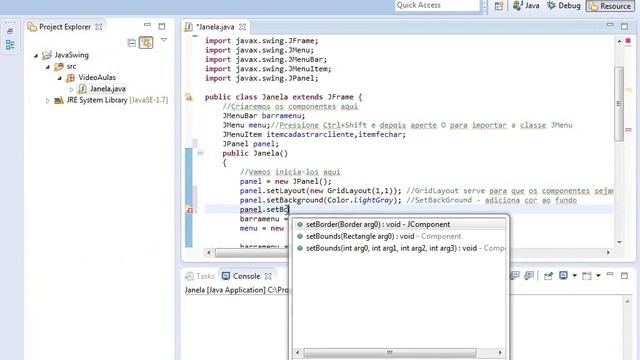Minimize the editor area

(610, 25)
